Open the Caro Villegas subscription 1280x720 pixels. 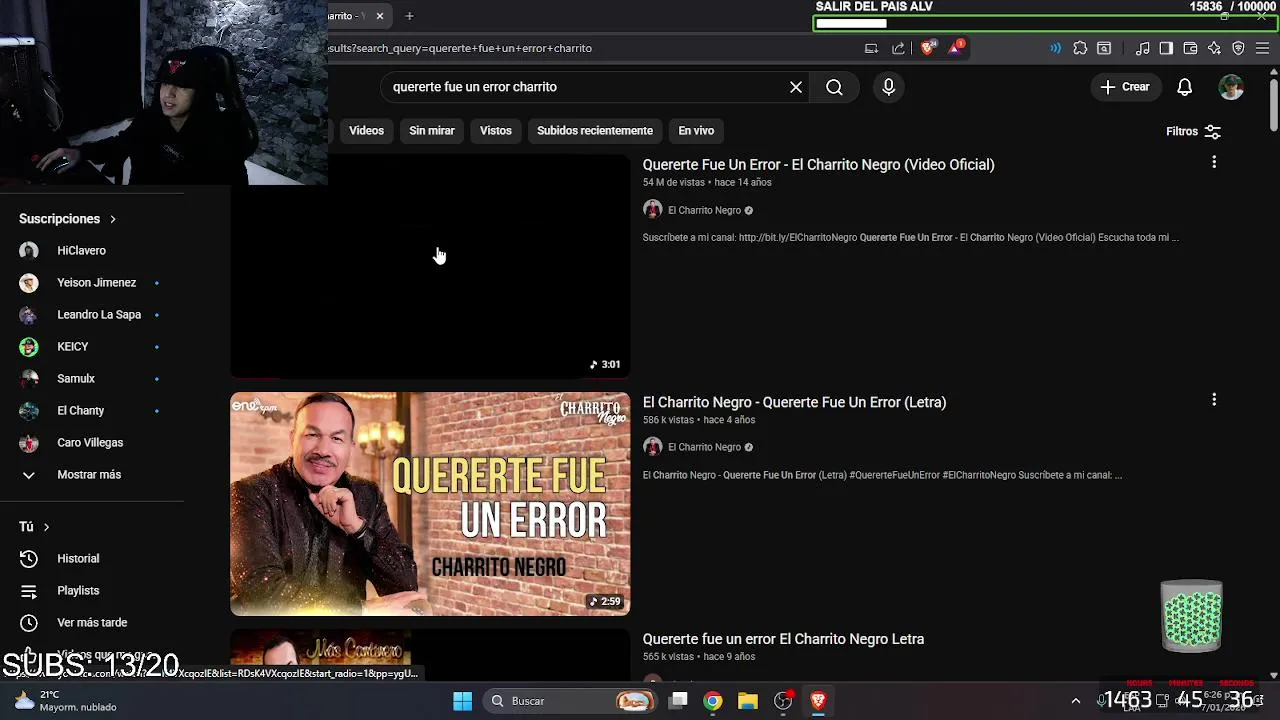pyautogui.click(x=92, y=443)
